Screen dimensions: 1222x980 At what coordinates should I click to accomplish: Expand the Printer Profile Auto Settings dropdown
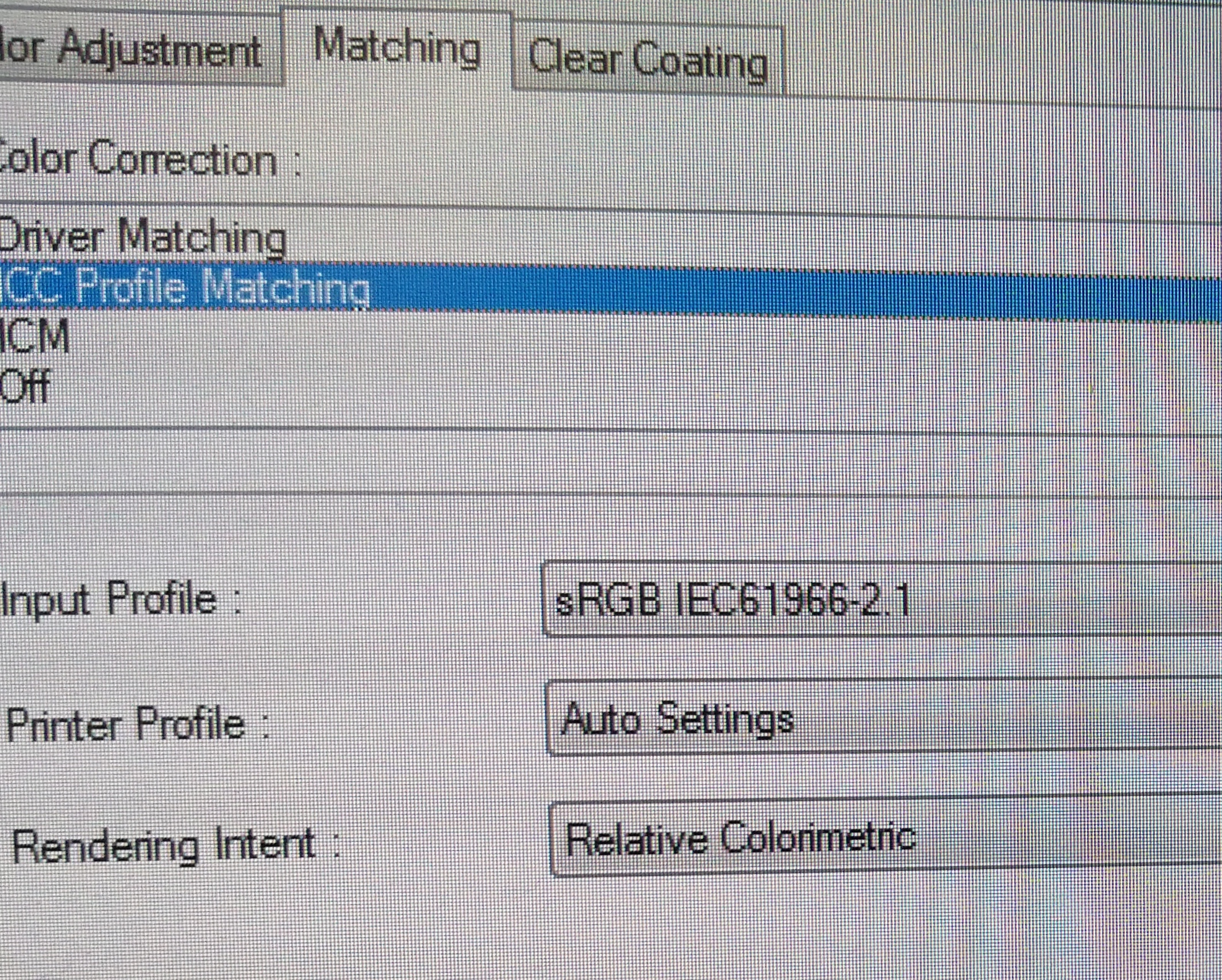(882, 719)
